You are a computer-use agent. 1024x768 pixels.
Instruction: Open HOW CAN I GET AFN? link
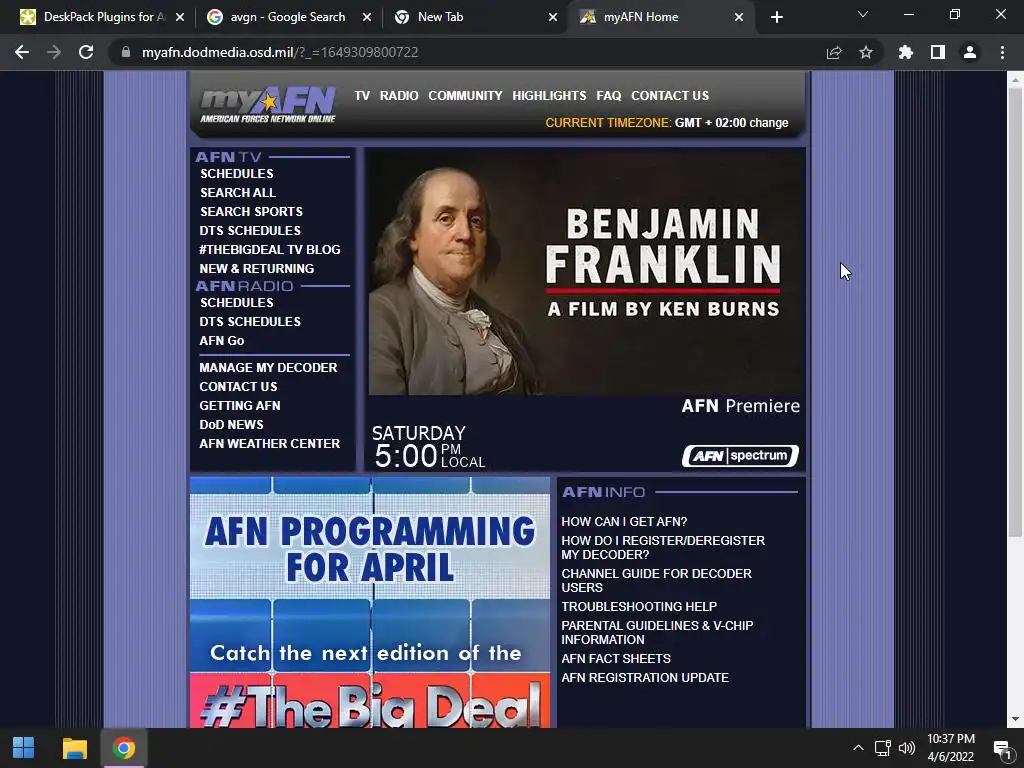pyautogui.click(x=624, y=522)
